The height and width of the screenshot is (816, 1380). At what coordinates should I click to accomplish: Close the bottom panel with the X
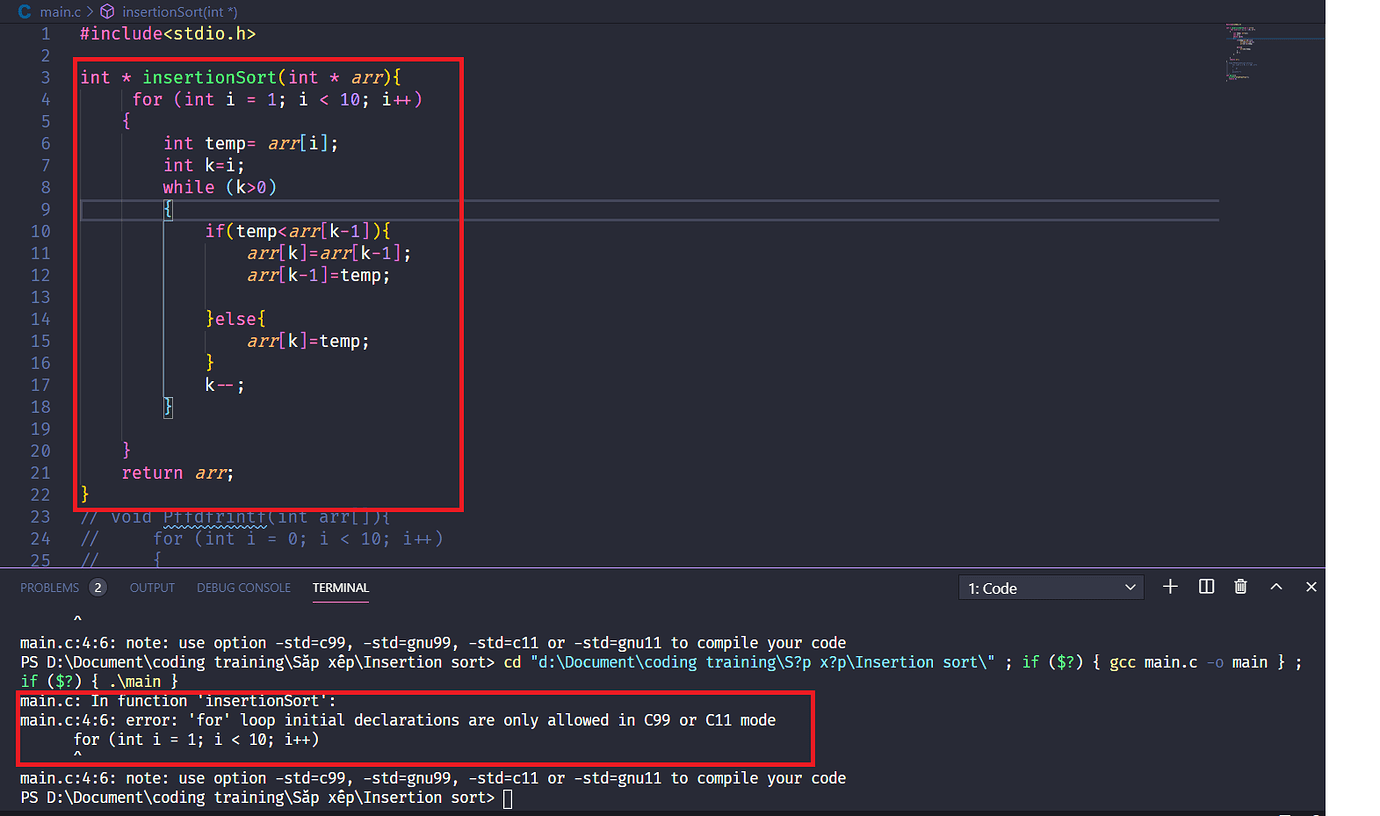(x=1311, y=587)
